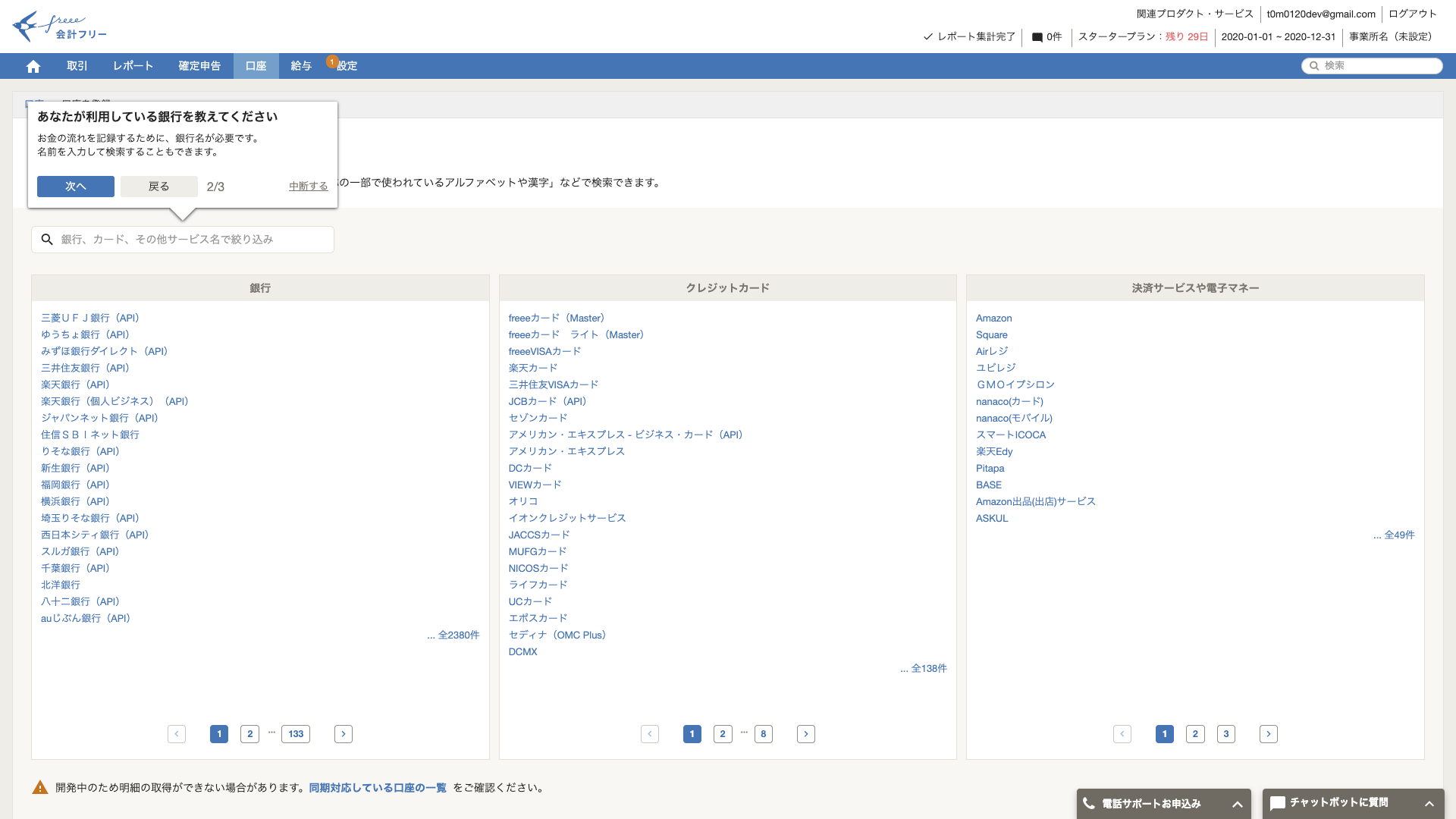The image size is (1456, 819).
Task: Open 同期対応している口座の一覧 link
Action: point(378,788)
